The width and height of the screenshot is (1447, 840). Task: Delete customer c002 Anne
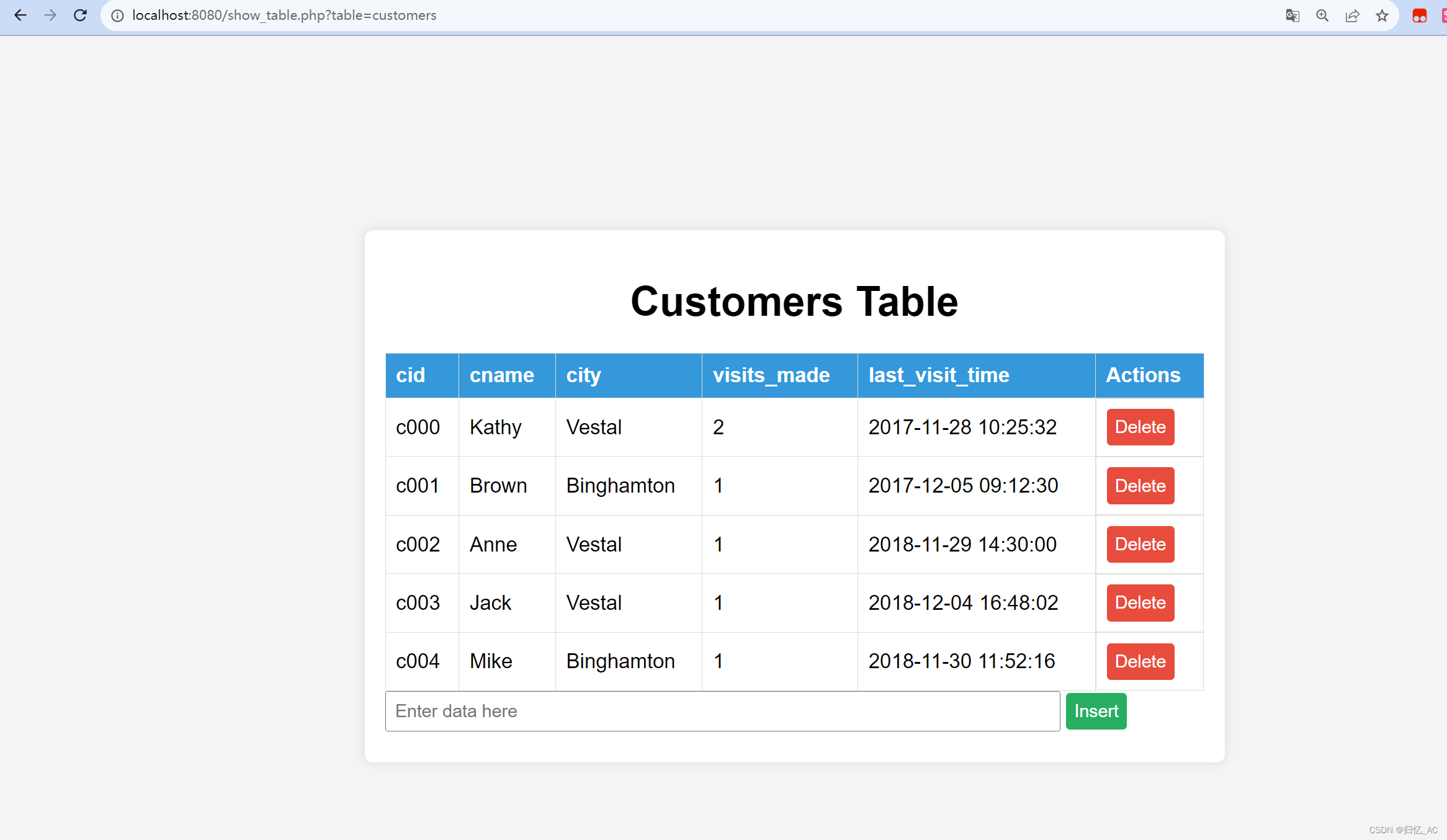pyautogui.click(x=1140, y=544)
